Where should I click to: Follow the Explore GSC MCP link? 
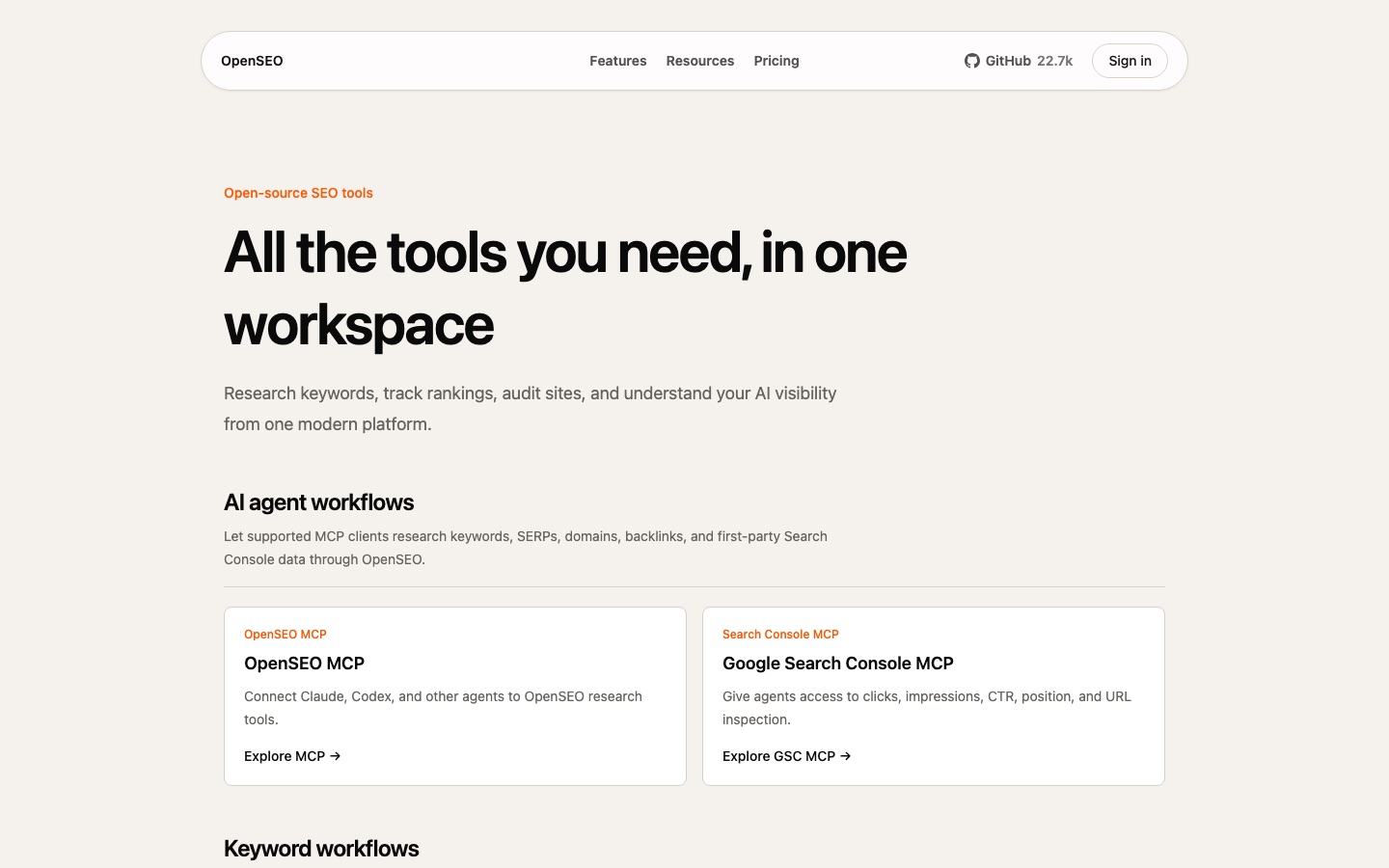click(x=787, y=756)
